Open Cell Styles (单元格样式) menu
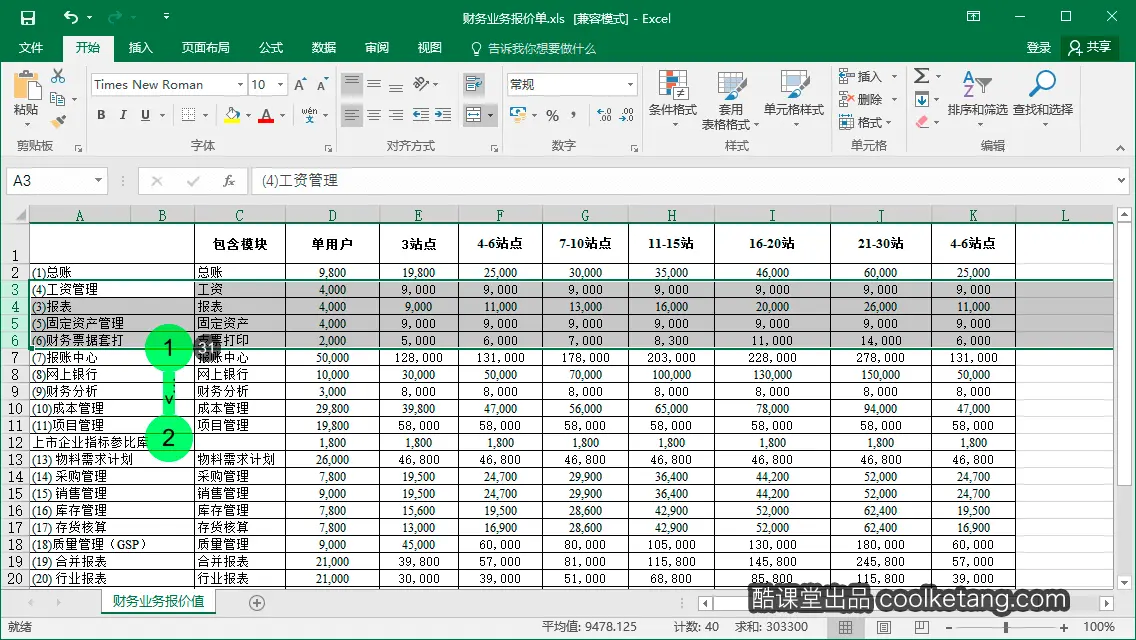Screen dimensions: 1136x640 point(794,99)
